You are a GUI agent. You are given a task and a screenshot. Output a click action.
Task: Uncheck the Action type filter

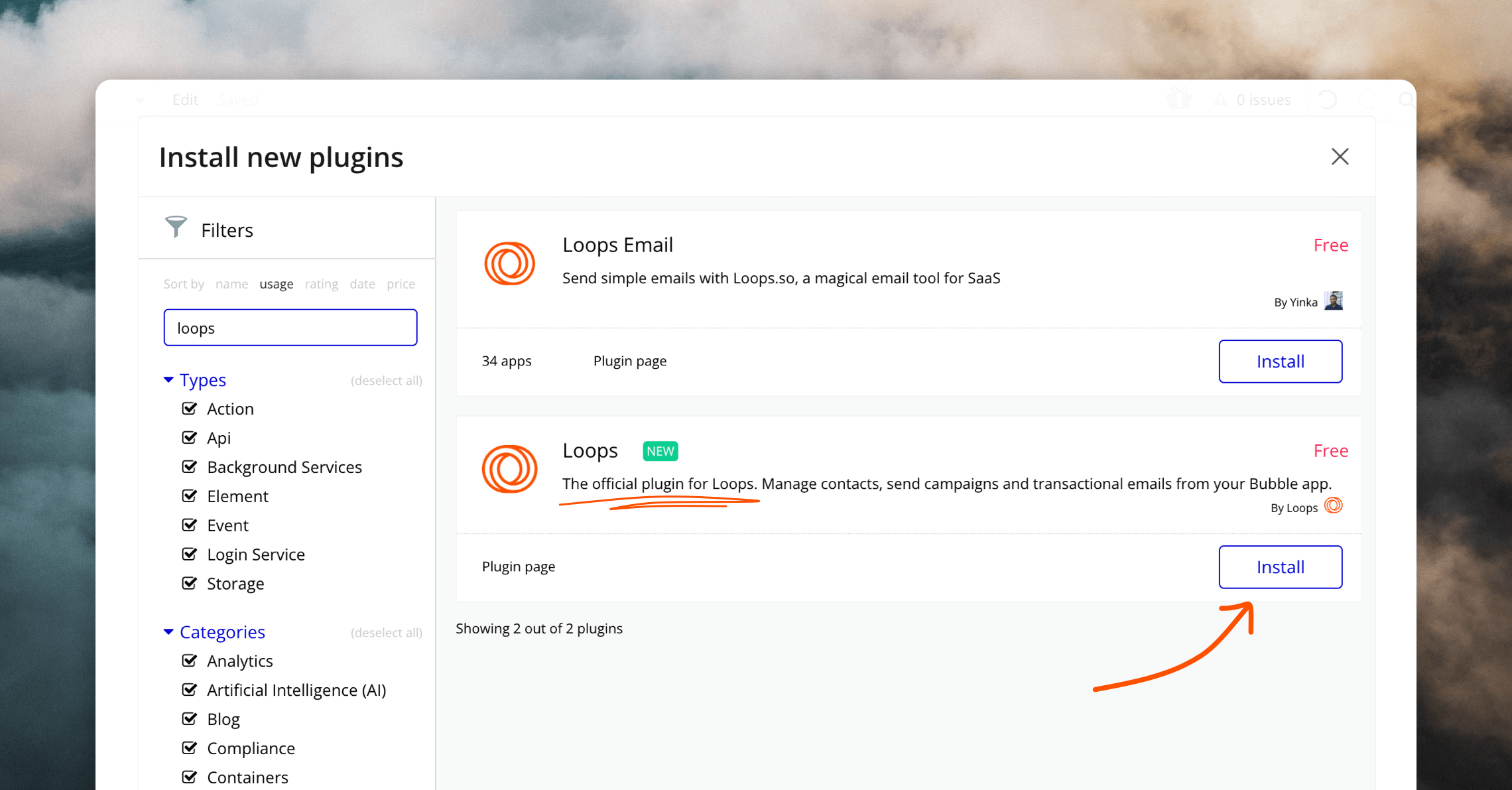[x=190, y=409]
